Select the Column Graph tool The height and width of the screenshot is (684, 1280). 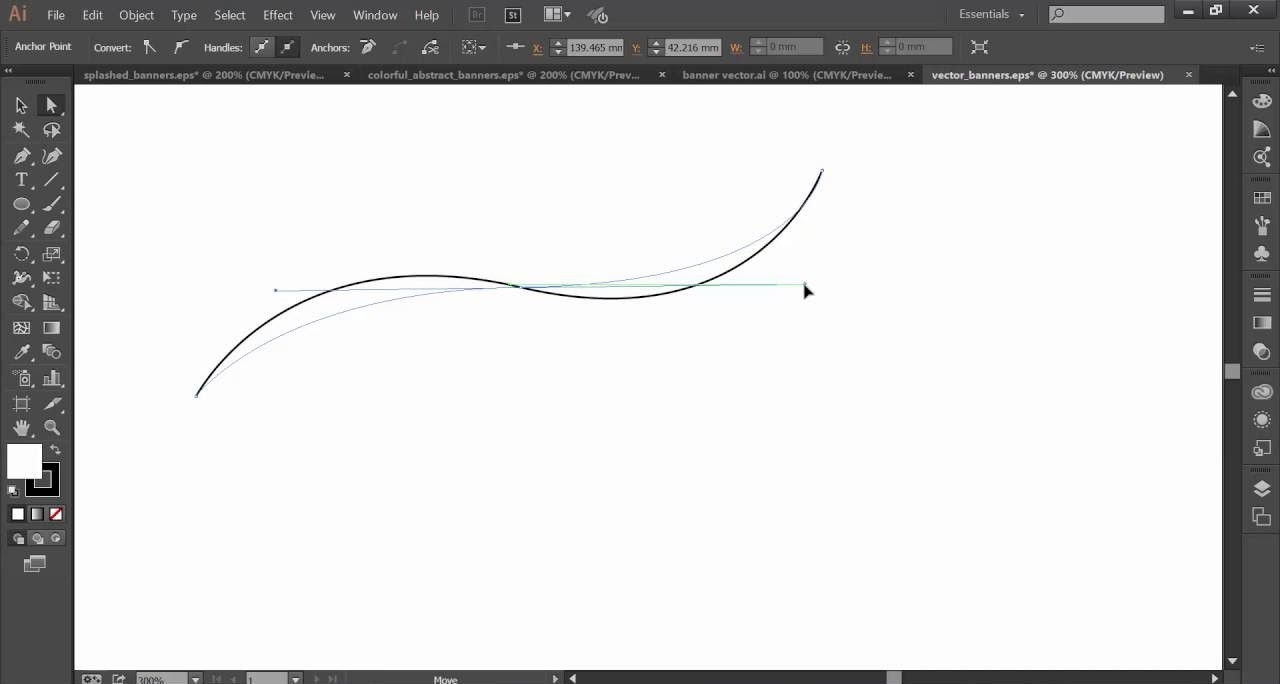click(x=52, y=378)
